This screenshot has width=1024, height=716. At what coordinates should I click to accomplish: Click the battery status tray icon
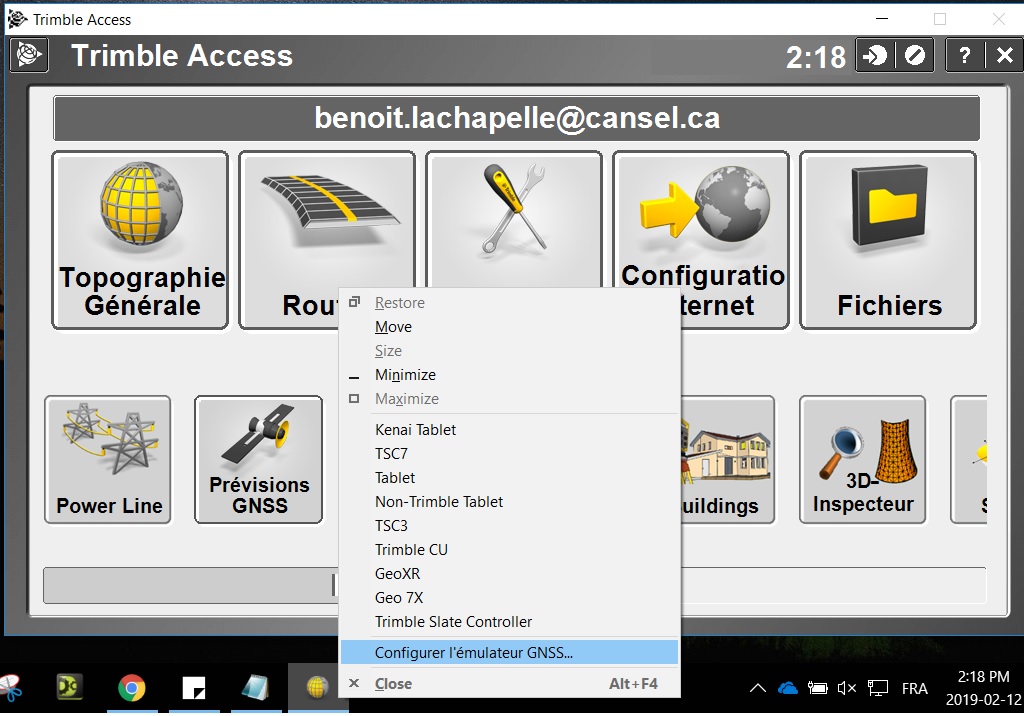pyautogui.click(x=818, y=688)
